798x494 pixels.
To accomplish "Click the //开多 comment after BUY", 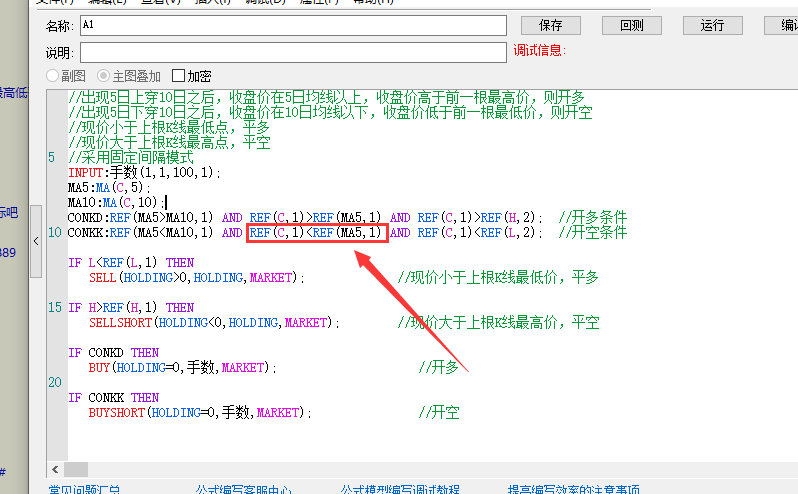I will 439,367.
